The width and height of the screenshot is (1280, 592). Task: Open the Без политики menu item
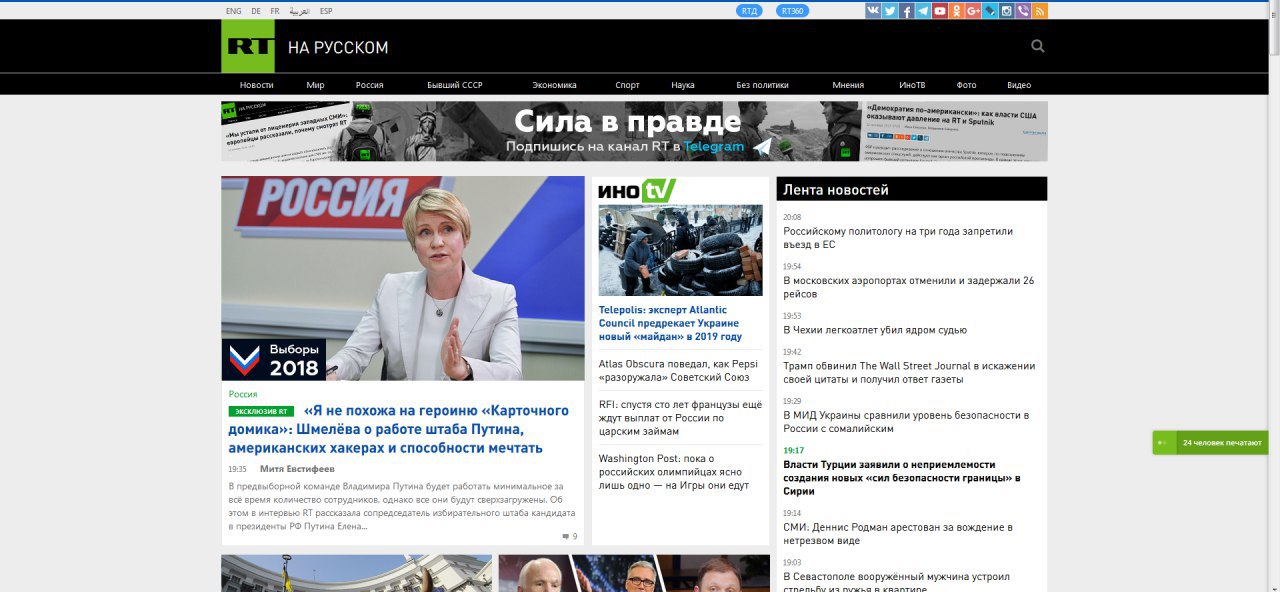(763, 85)
